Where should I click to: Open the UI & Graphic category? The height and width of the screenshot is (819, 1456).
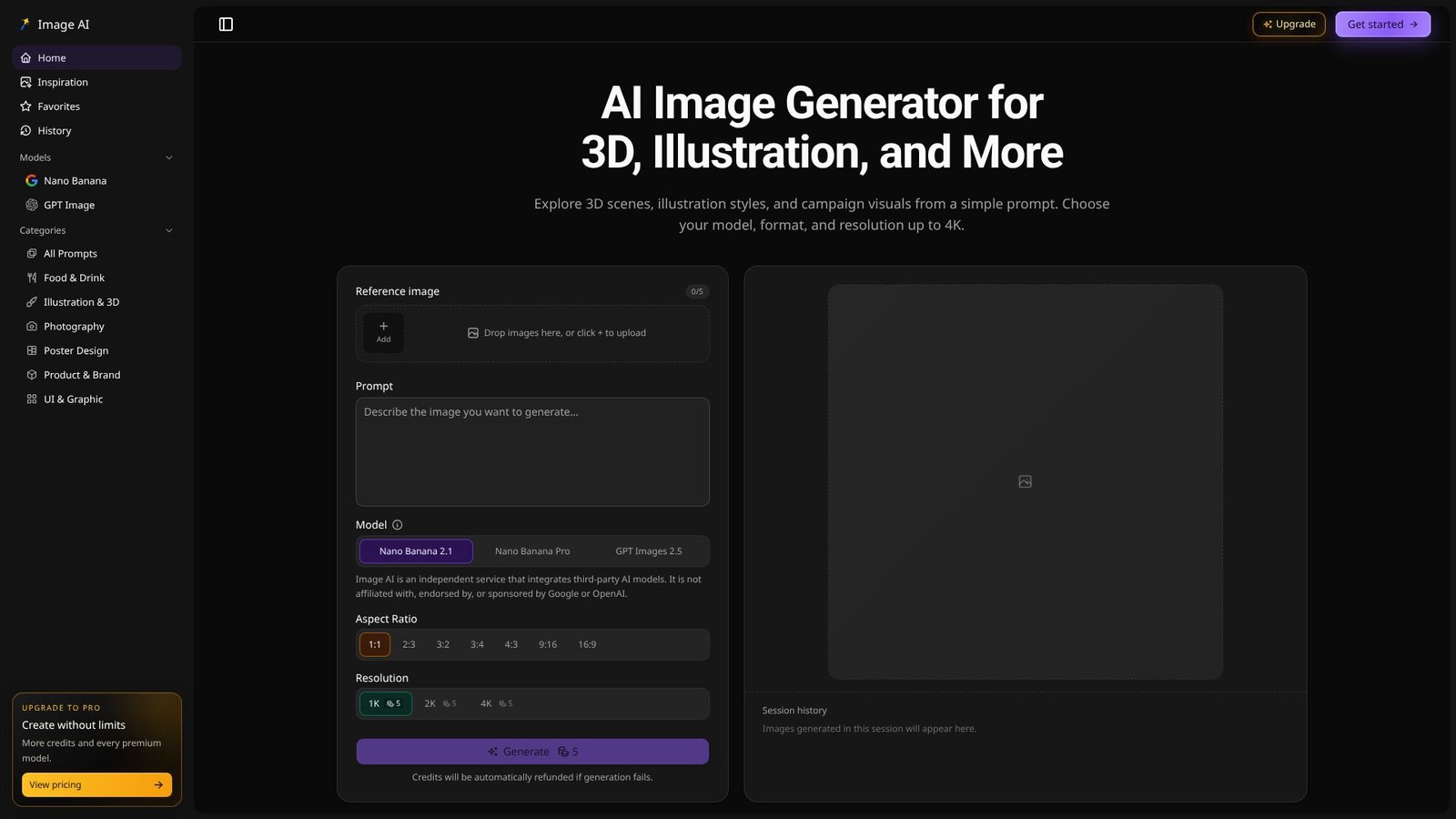click(100, 399)
